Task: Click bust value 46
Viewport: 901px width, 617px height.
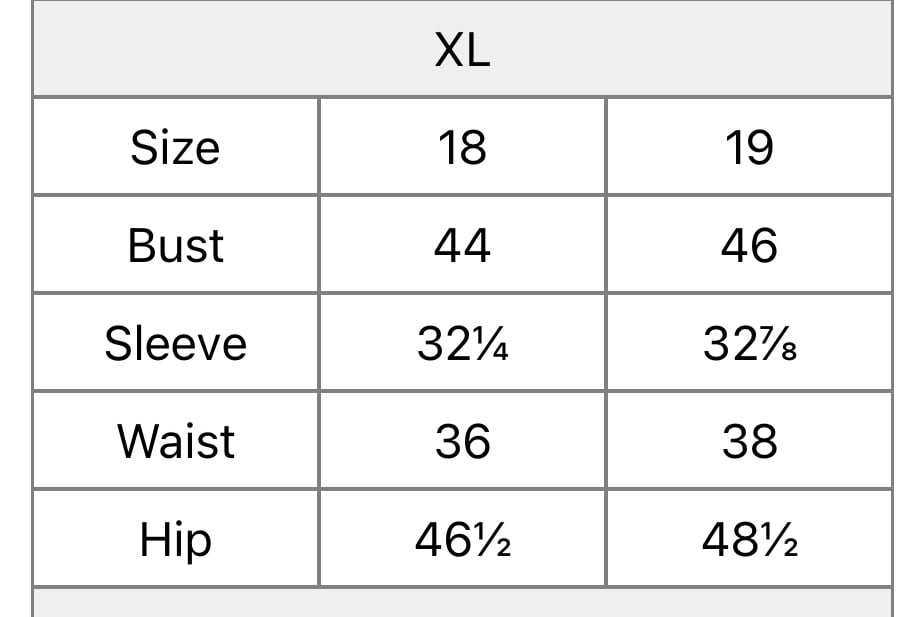Action: (x=749, y=245)
